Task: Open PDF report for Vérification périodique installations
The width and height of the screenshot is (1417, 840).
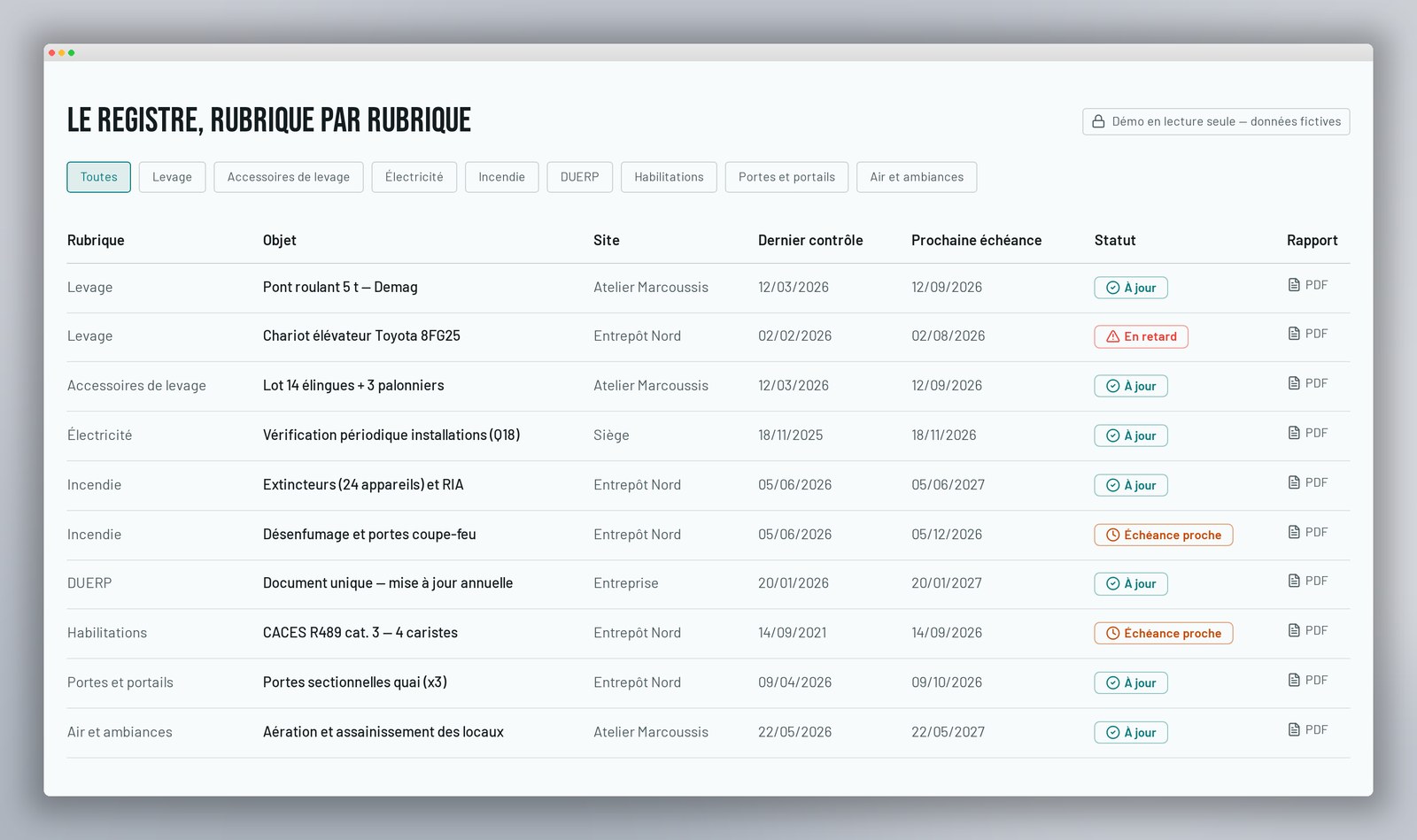Action: tap(1308, 433)
